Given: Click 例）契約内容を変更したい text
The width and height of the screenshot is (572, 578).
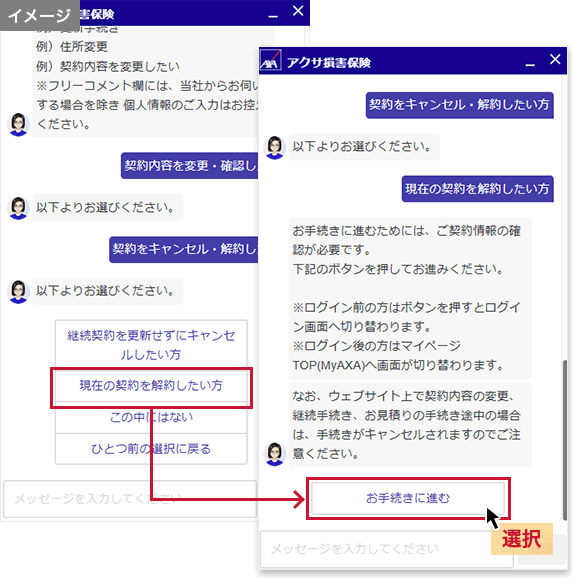Looking at the screenshot, I should pos(108,66).
